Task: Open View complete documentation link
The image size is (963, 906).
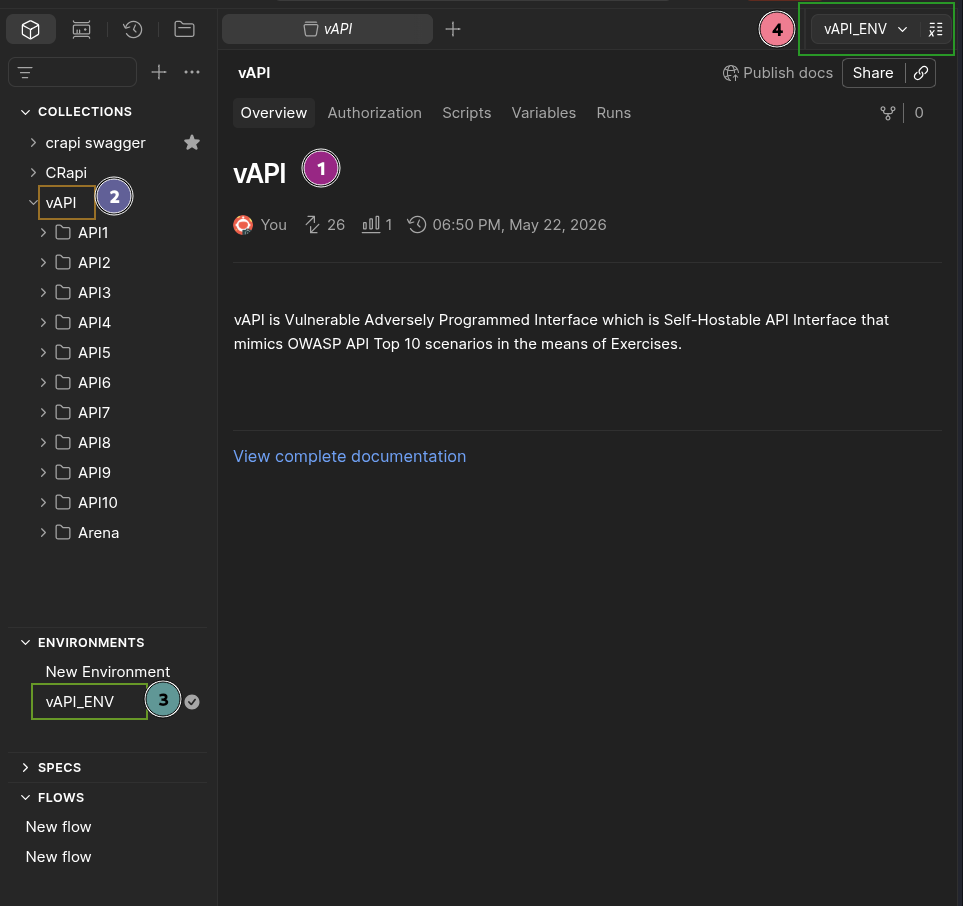Action: point(349,456)
